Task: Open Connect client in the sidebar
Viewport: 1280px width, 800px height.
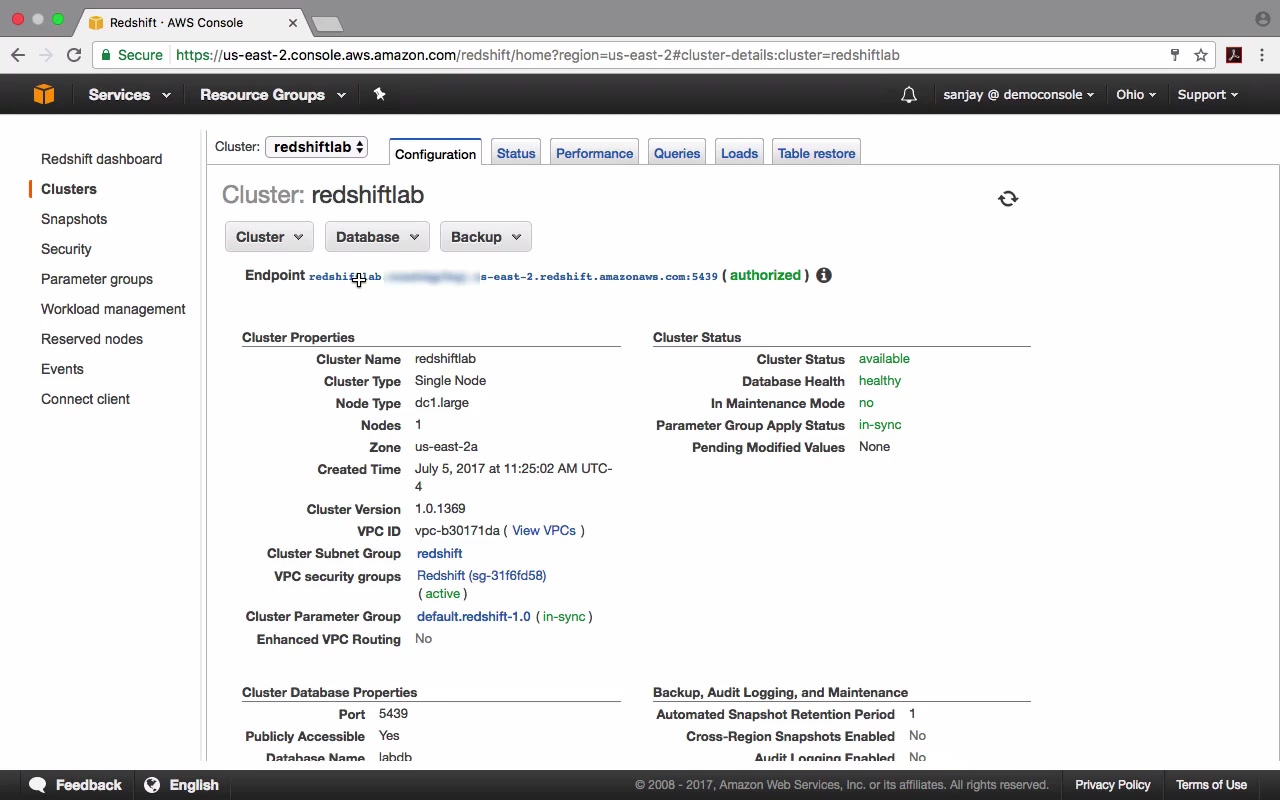Action: coord(85,399)
